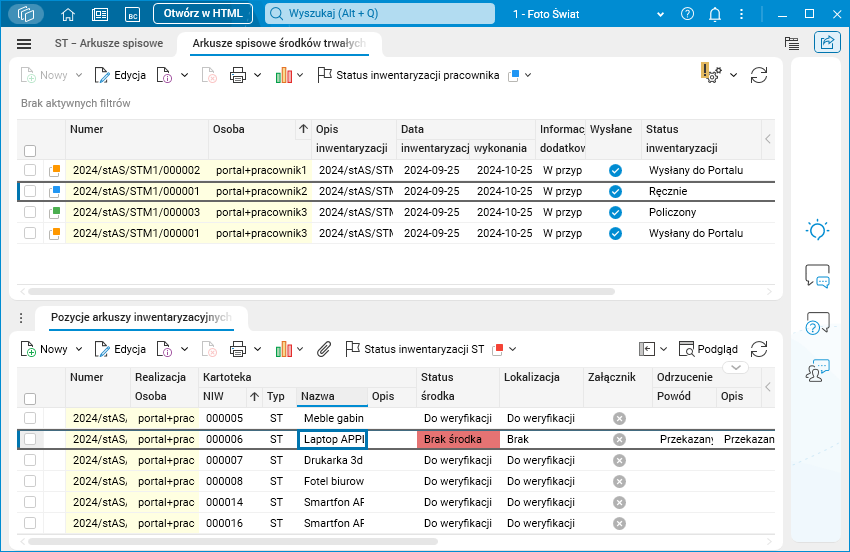Click the search field Wyszukaj
The height and width of the screenshot is (552, 850).
pos(380,14)
